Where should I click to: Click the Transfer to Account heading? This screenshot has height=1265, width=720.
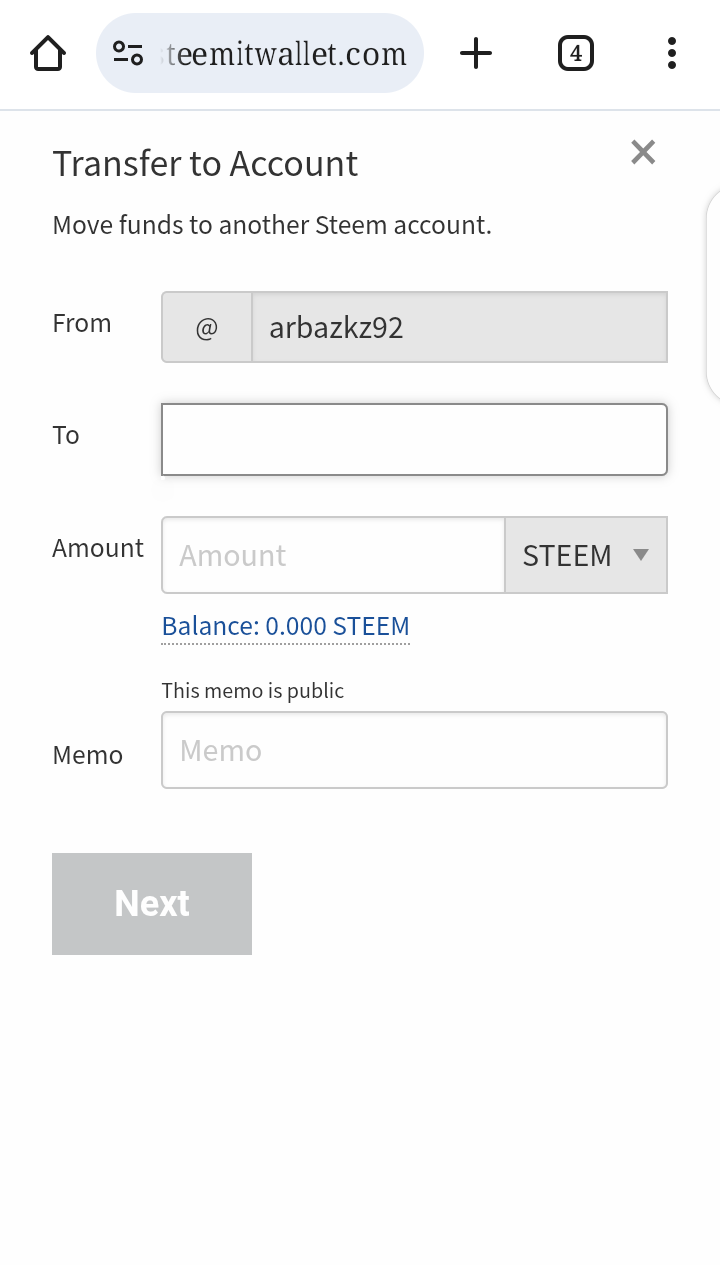205,163
